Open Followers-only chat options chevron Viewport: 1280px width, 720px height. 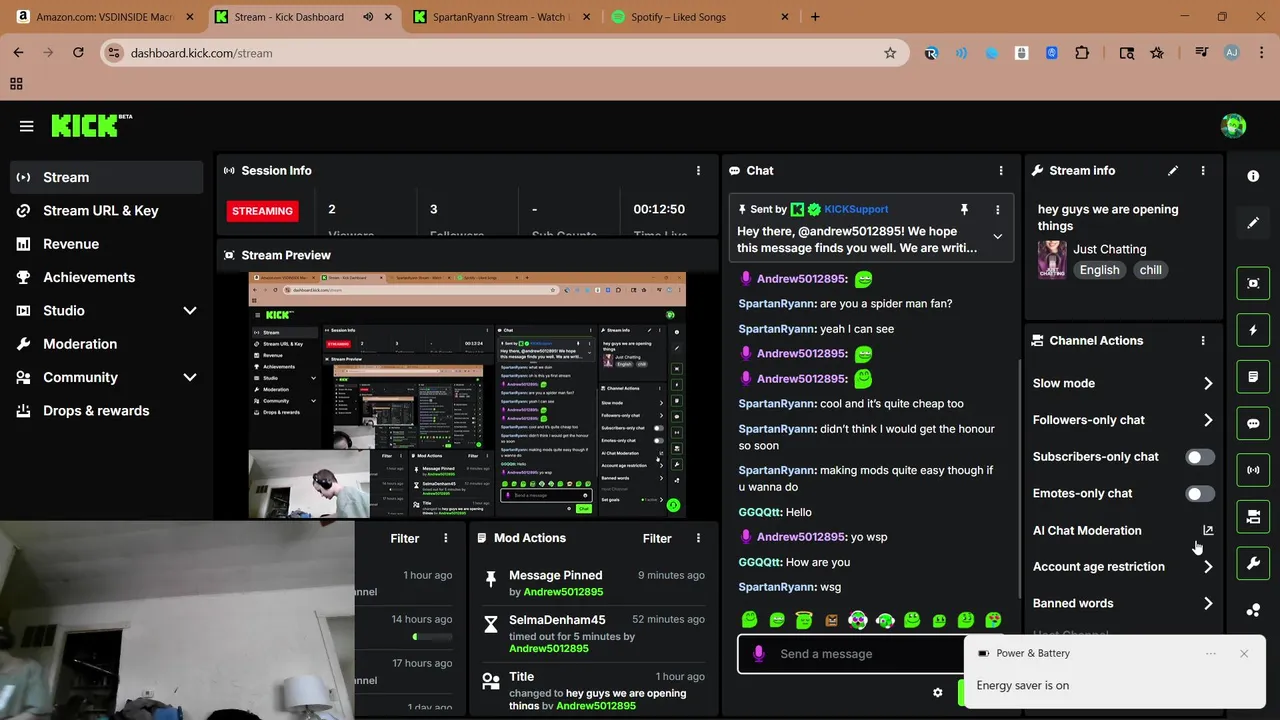pyautogui.click(x=1208, y=420)
